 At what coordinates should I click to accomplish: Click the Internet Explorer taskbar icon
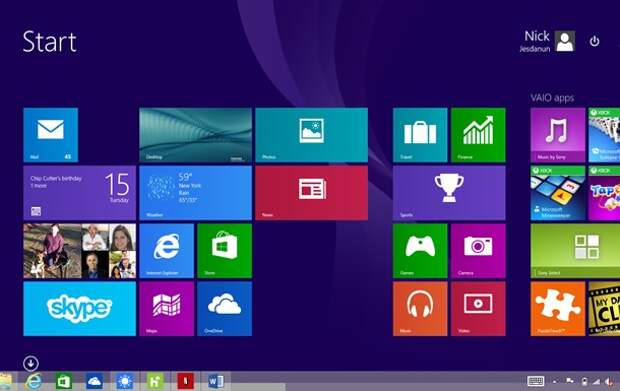click(34, 382)
